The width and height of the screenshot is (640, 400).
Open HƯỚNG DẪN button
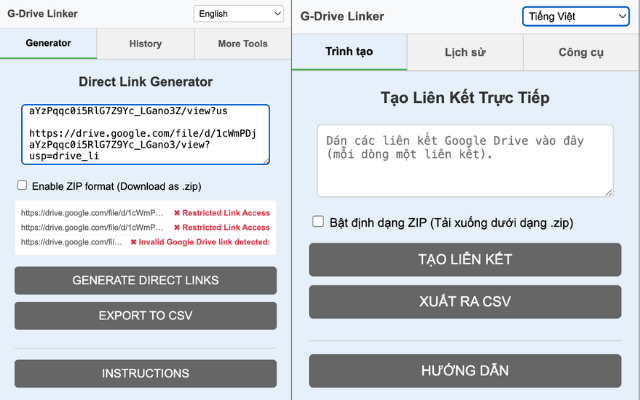[x=465, y=371]
